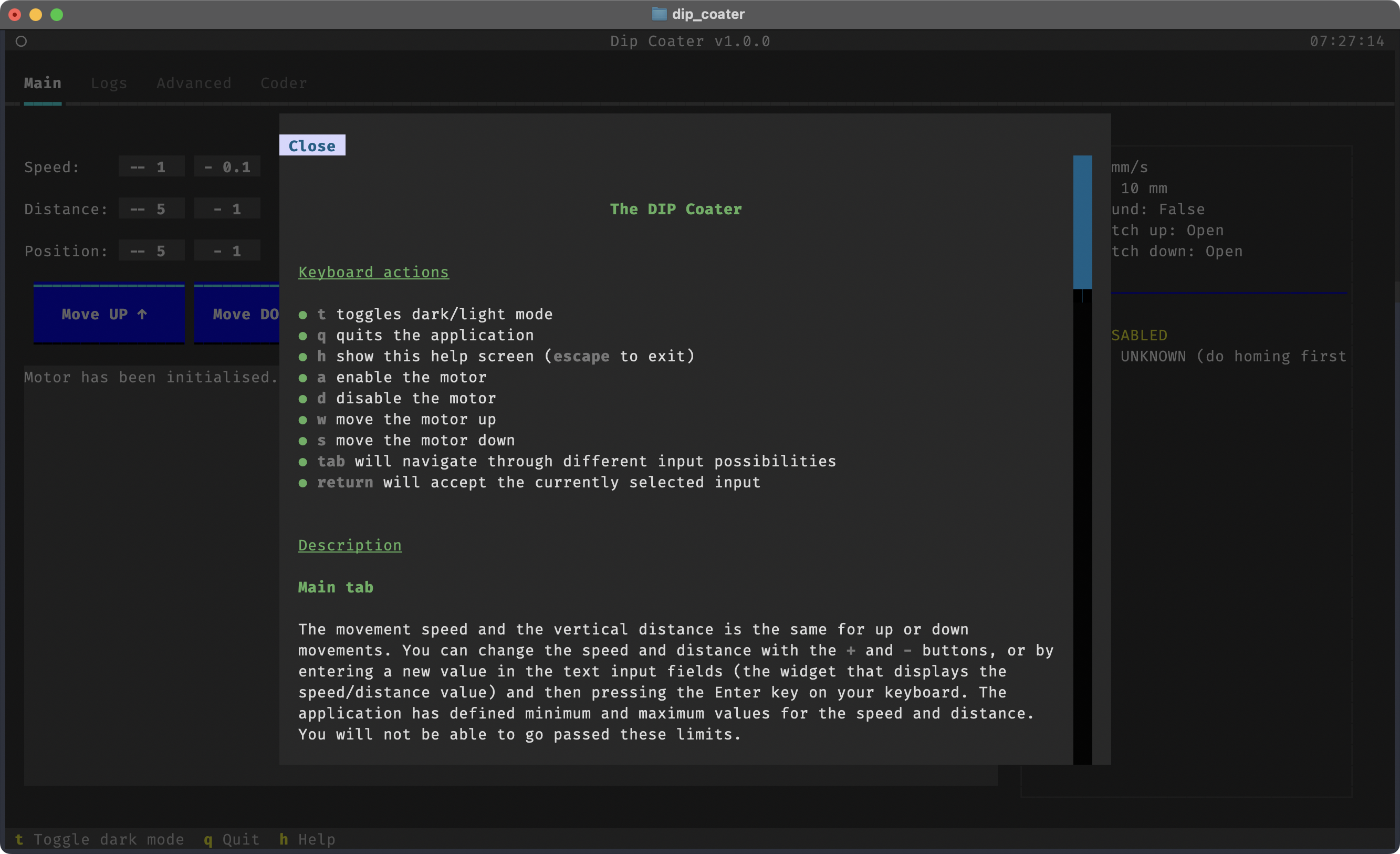Click Help in the footer bar
This screenshot has width=1400, height=854.
pos(307,839)
